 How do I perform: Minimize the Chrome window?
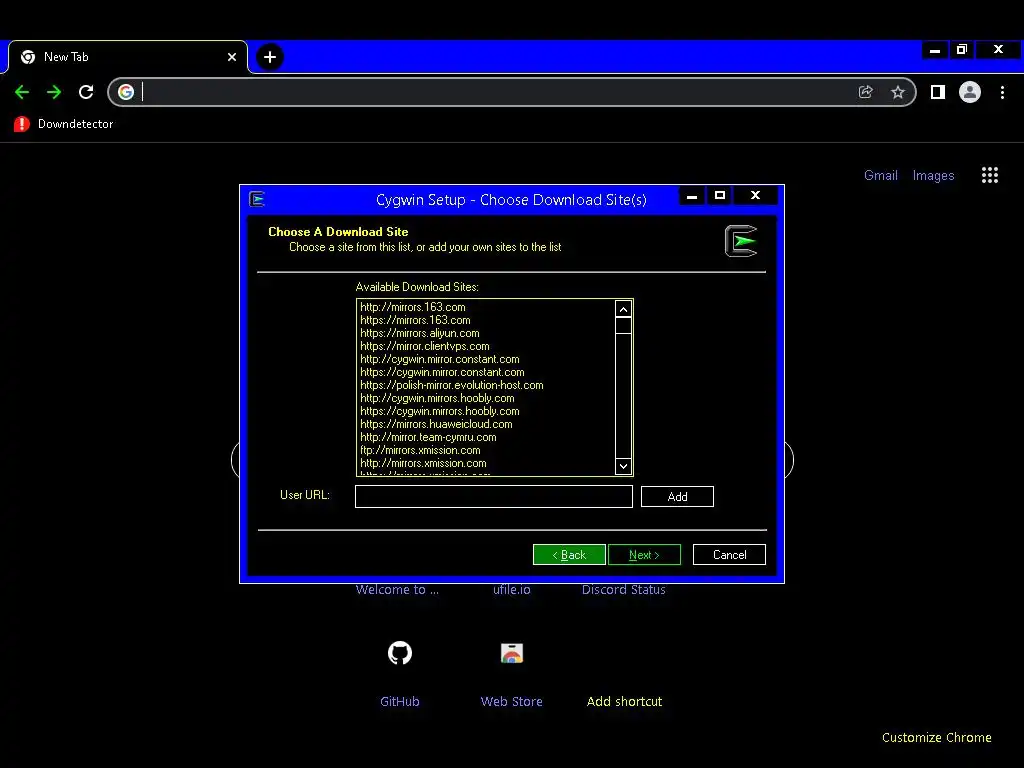tap(935, 50)
